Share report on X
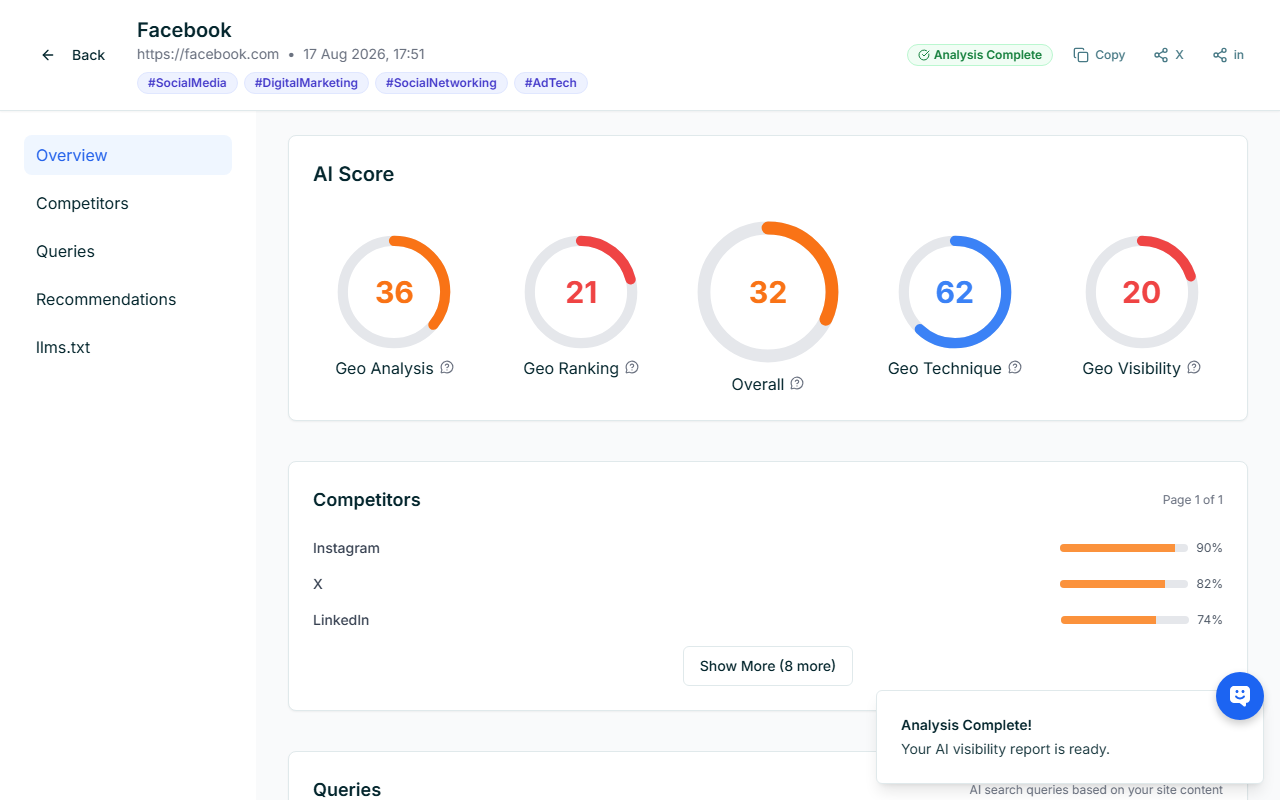The height and width of the screenshot is (800, 1280). click(x=1168, y=55)
